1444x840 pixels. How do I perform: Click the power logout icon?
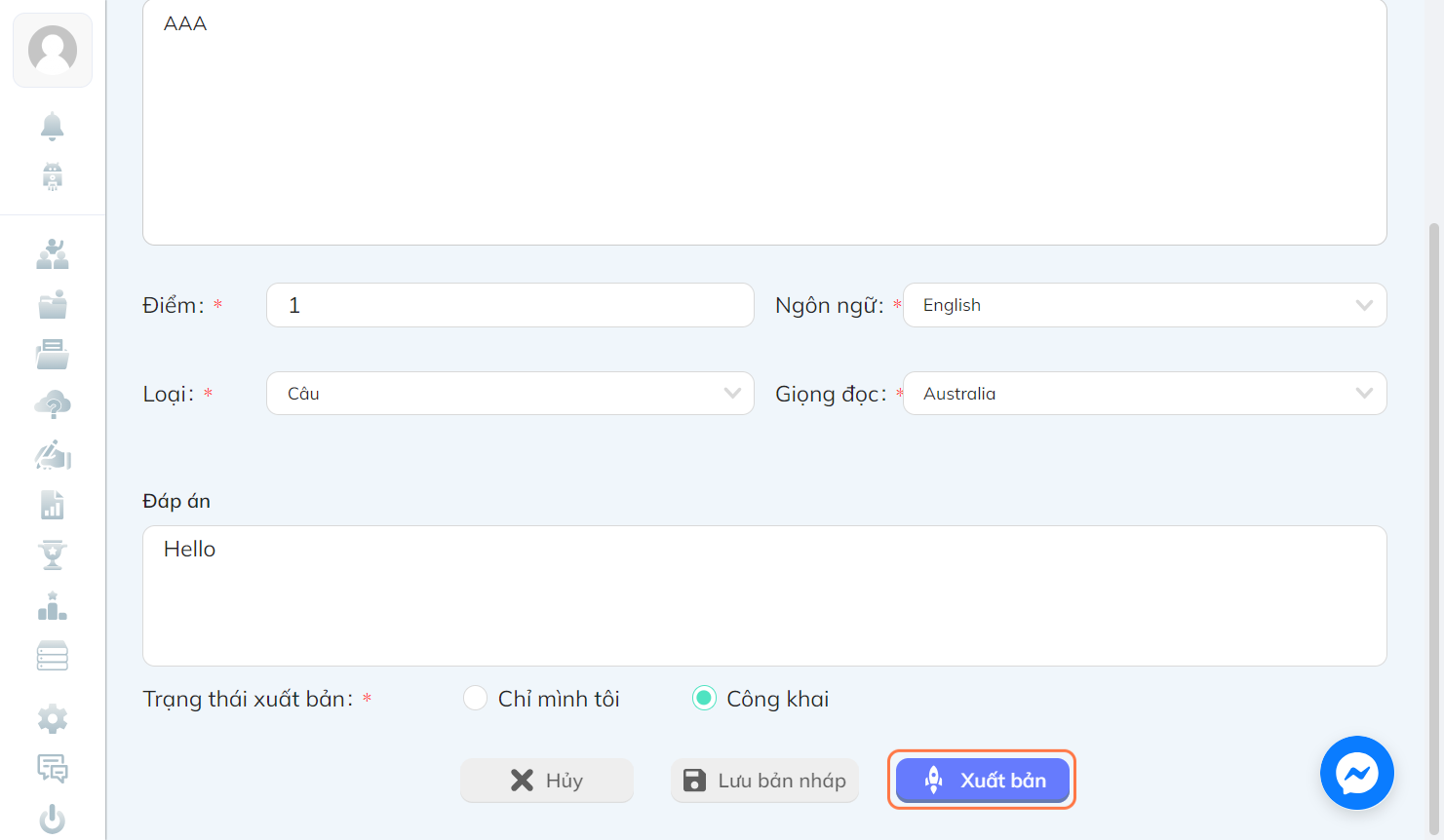click(53, 820)
